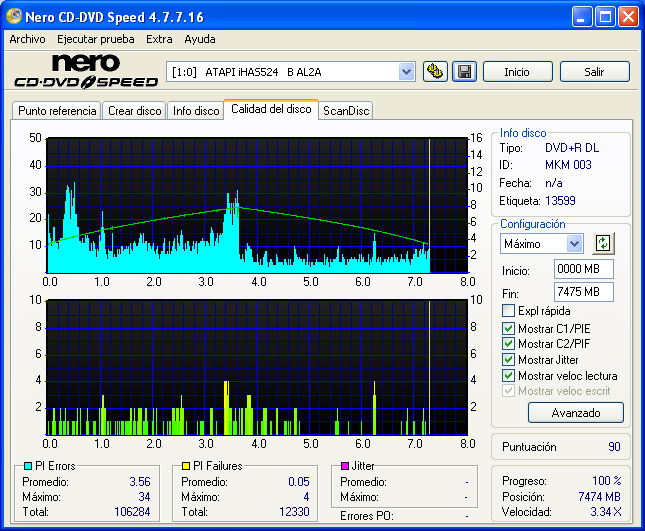Click the green refresh icon in Configuración

[x=602, y=243]
